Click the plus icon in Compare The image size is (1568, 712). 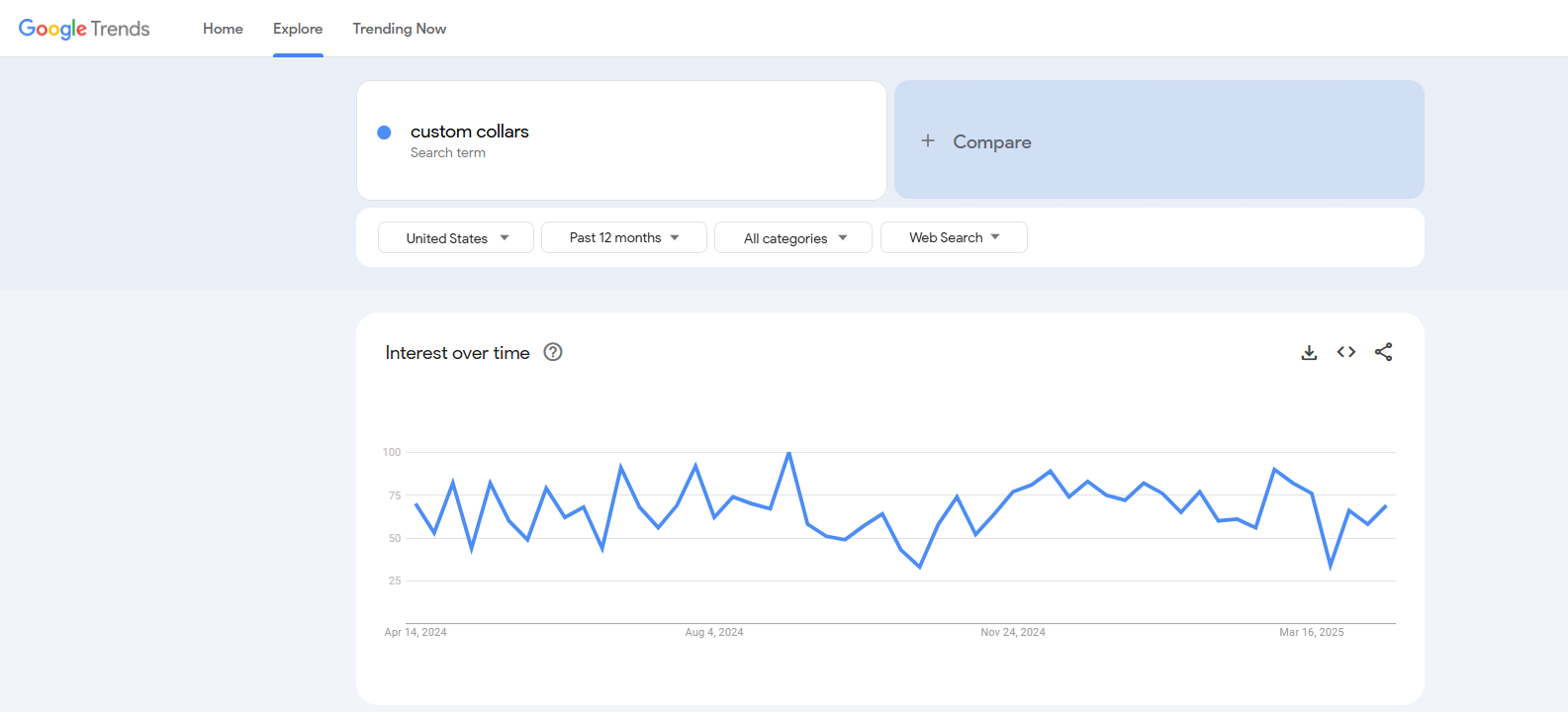[x=928, y=140]
